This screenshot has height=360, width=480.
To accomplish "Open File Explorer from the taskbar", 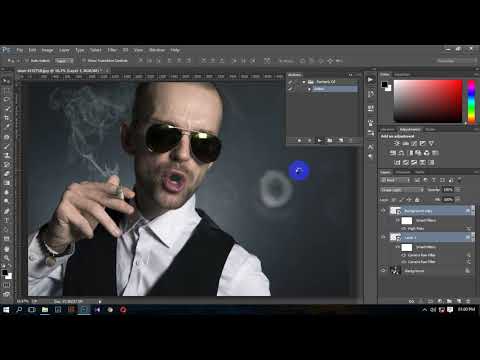I will point(45,310).
